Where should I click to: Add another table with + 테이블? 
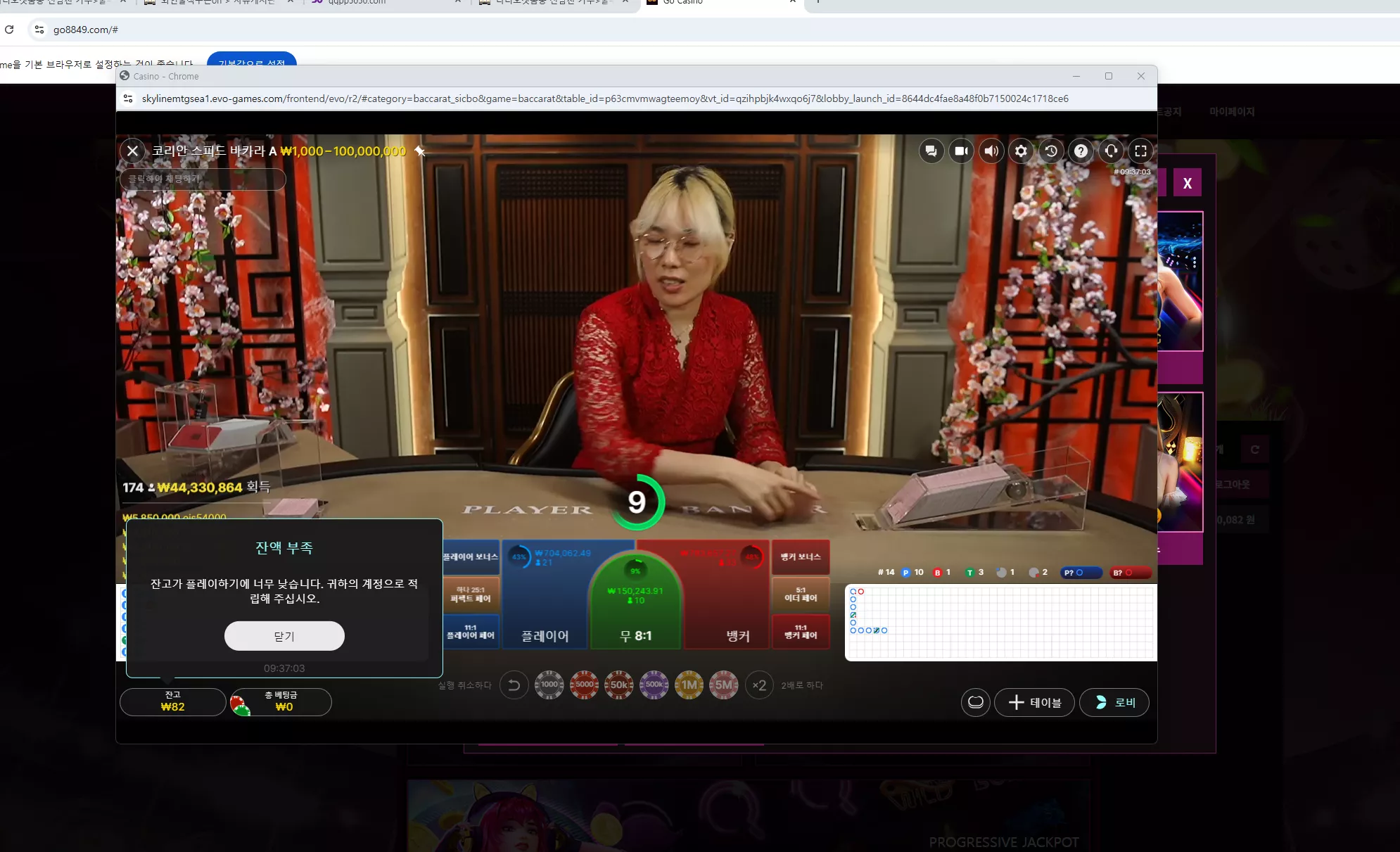tap(1034, 702)
